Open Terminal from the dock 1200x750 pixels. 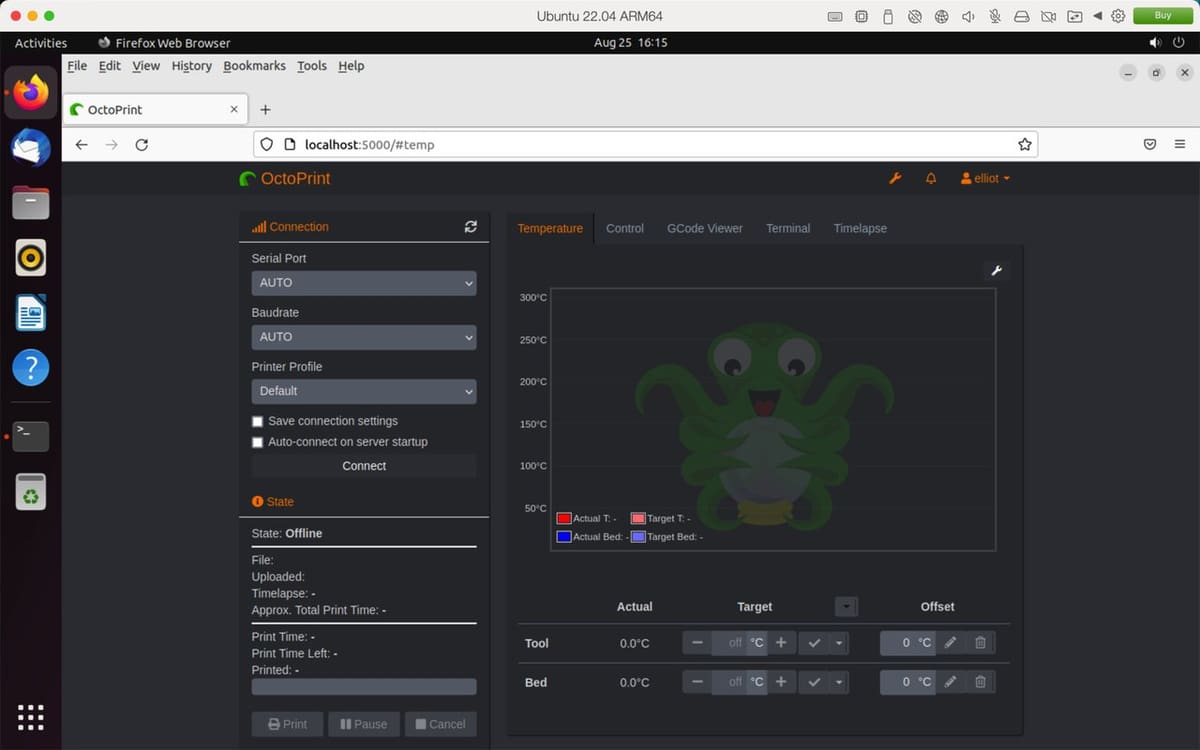pos(31,436)
